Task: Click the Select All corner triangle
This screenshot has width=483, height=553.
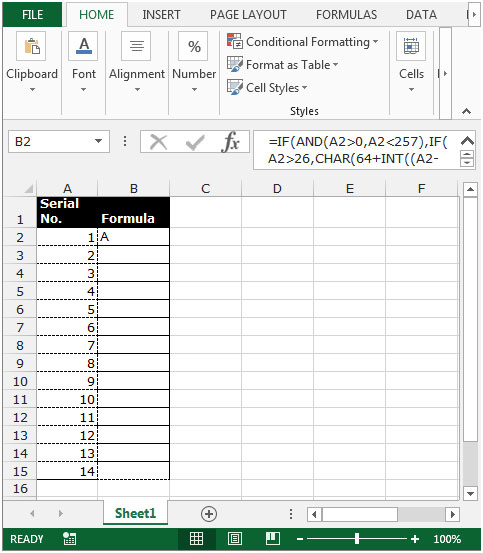Action: 29,189
